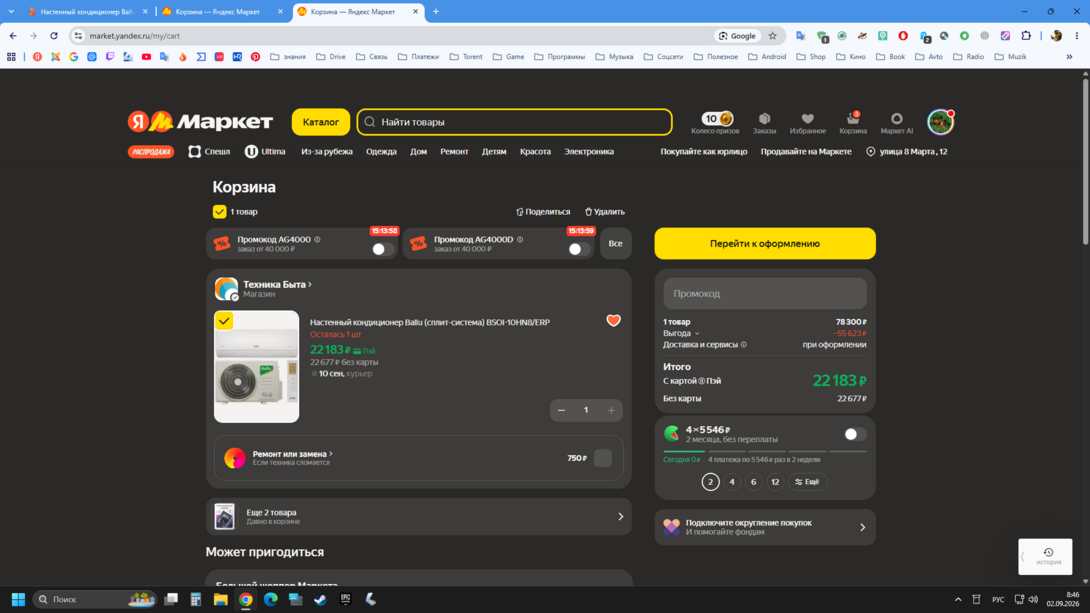Open the Электроника category
Image resolution: width=1090 pixels, height=613 pixels.
589,152
